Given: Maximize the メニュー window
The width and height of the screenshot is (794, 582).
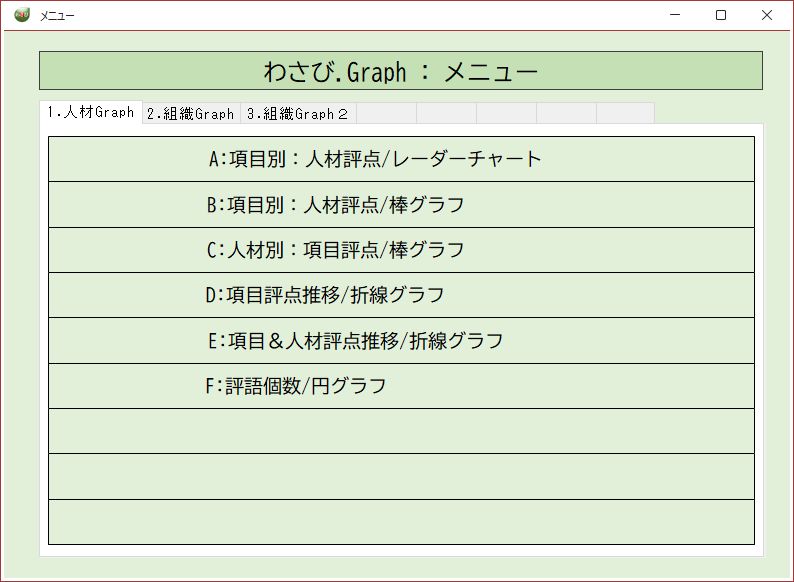Looking at the screenshot, I should (x=721, y=15).
